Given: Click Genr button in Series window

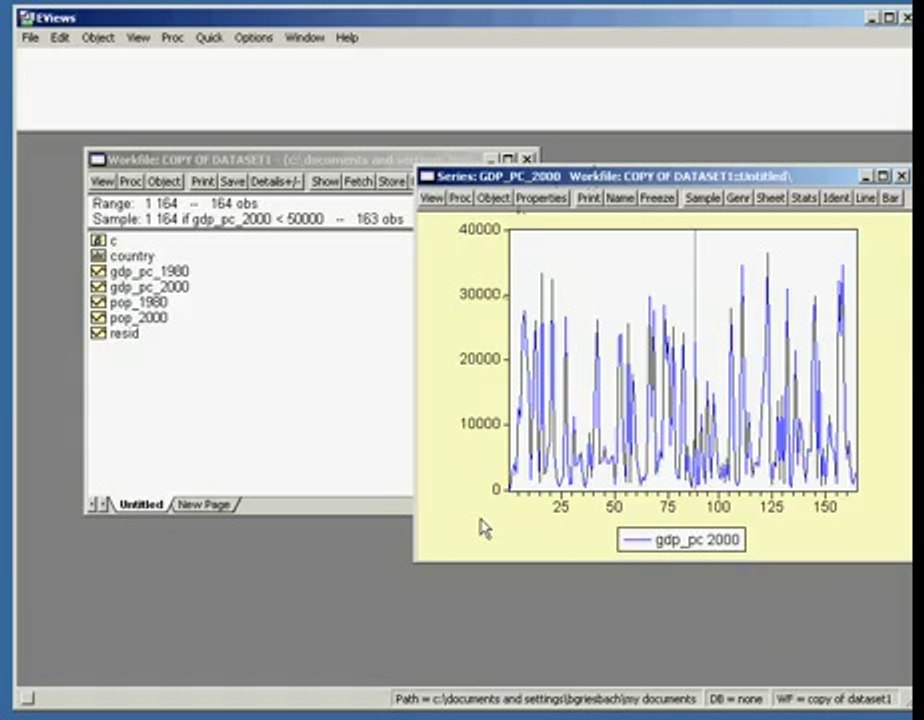Looking at the screenshot, I should pyautogui.click(x=738, y=198).
